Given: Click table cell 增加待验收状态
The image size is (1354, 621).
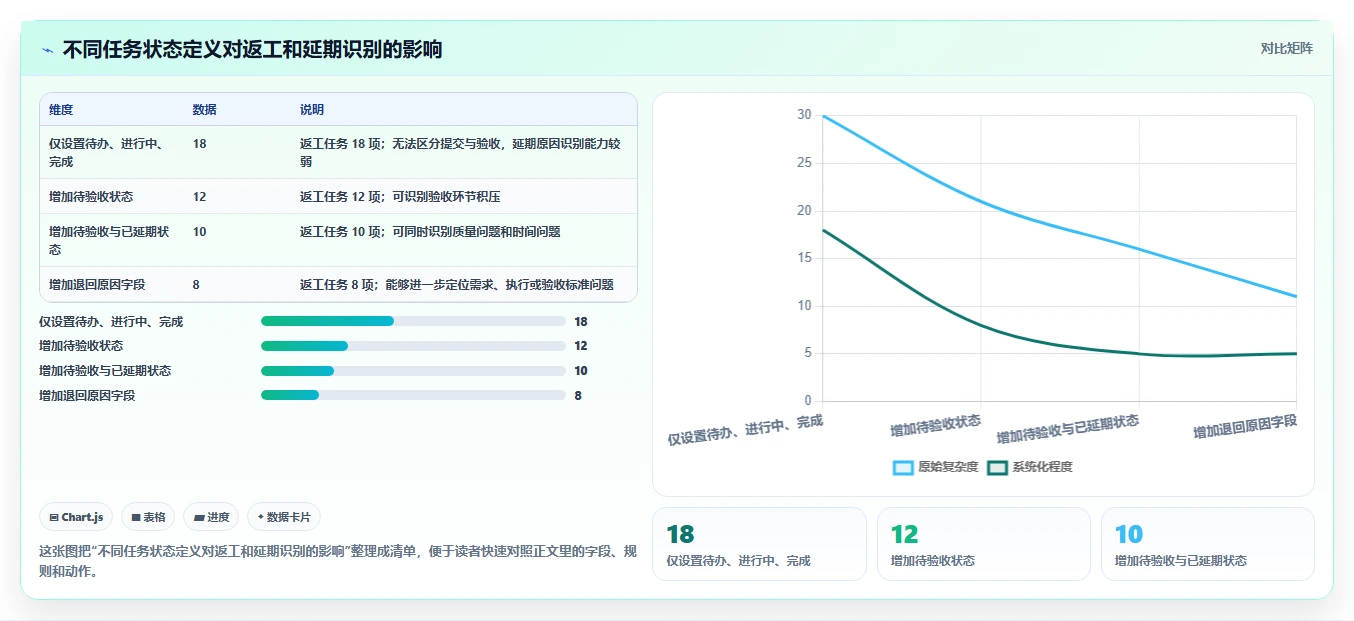Looking at the screenshot, I should [x=91, y=197].
